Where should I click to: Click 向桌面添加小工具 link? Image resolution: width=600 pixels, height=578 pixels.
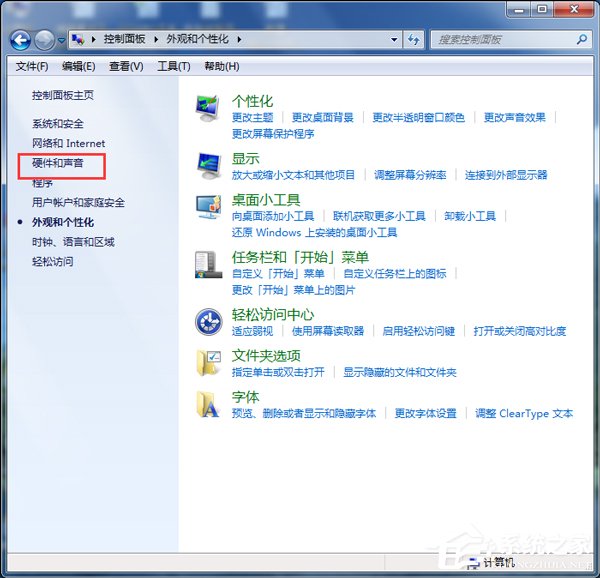point(273,217)
